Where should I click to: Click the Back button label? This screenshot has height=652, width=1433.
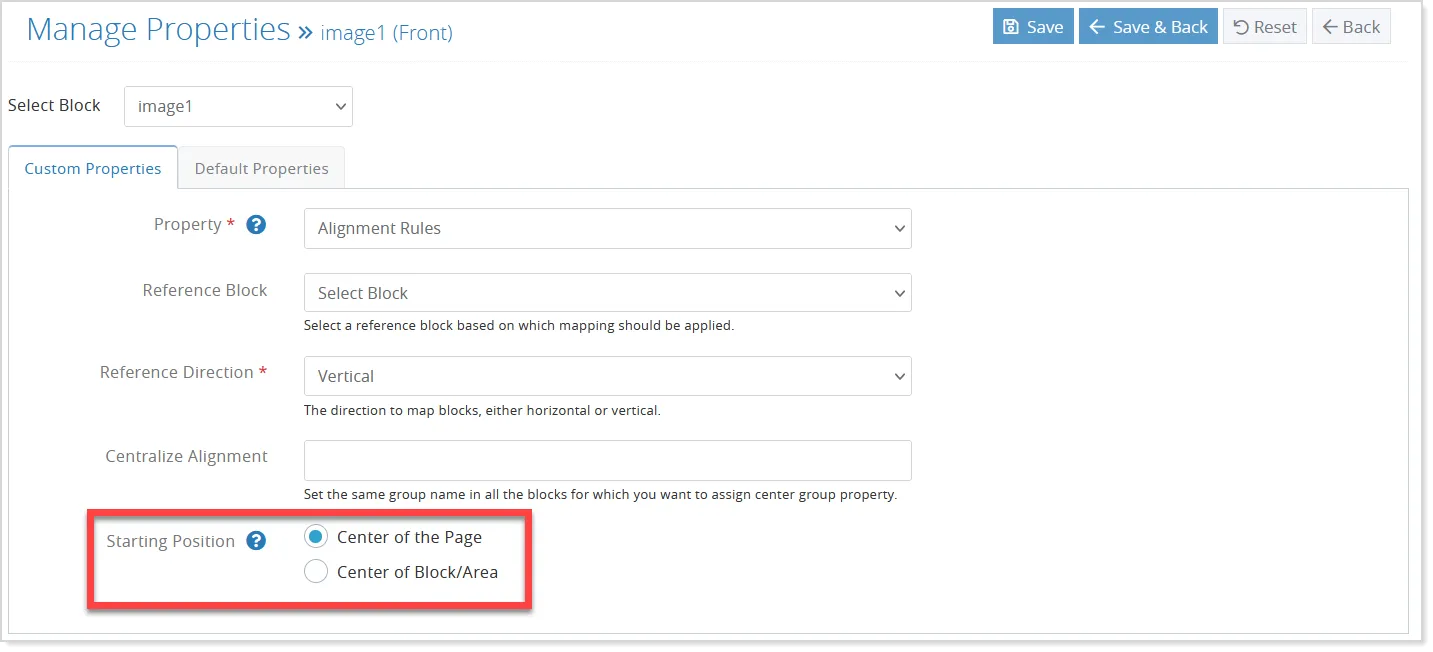[1361, 27]
